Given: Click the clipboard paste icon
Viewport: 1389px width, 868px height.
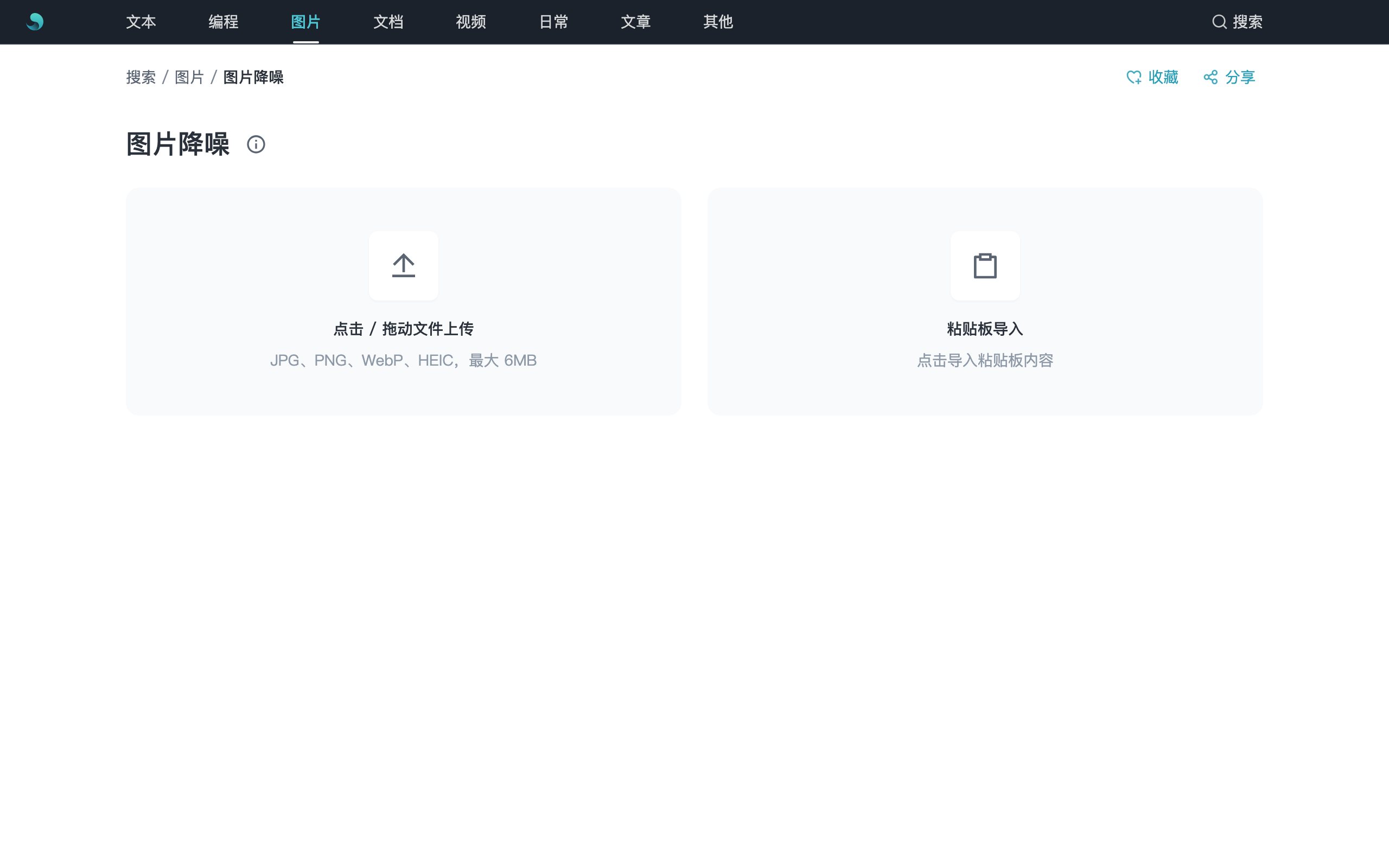Looking at the screenshot, I should point(985,265).
